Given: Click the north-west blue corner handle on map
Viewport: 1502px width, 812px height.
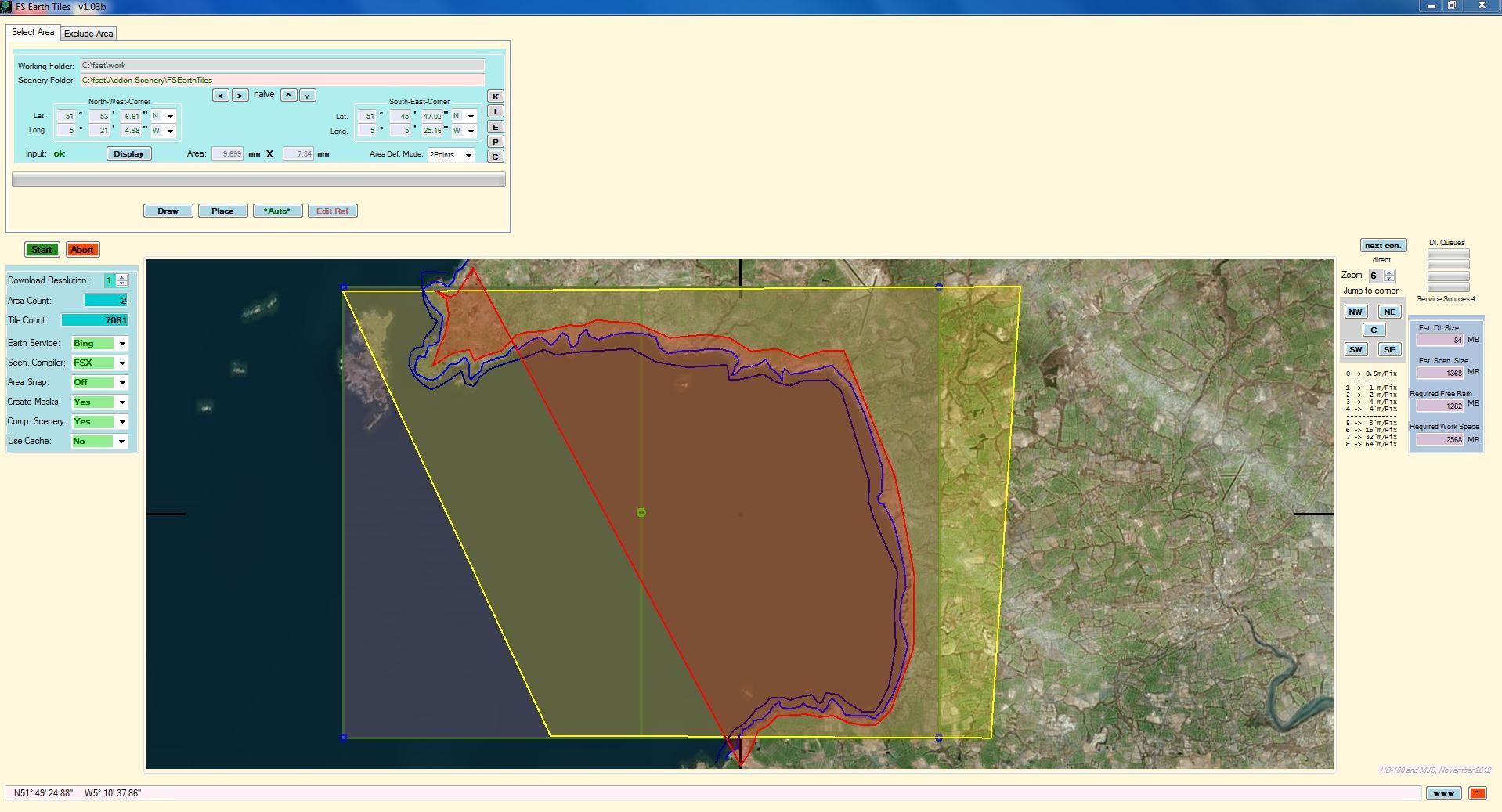Looking at the screenshot, I should click(x=344, y=287).
